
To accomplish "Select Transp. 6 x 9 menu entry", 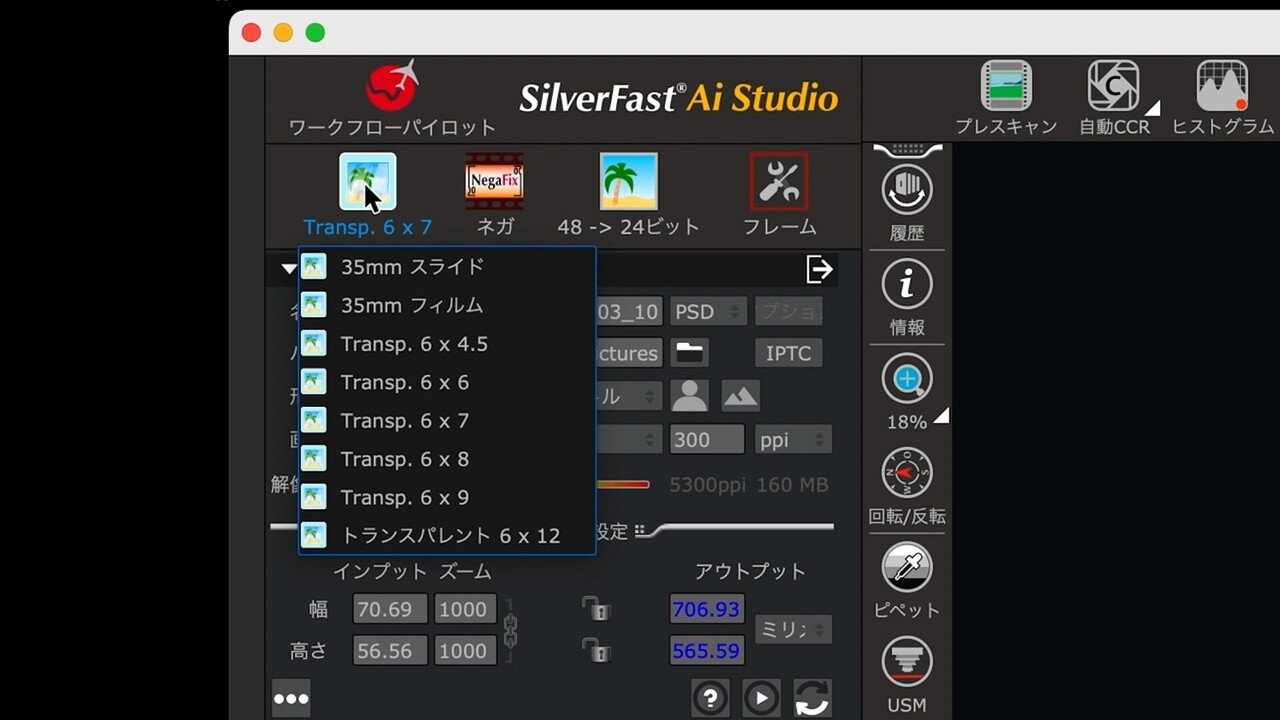I will [x=447, y=497].
